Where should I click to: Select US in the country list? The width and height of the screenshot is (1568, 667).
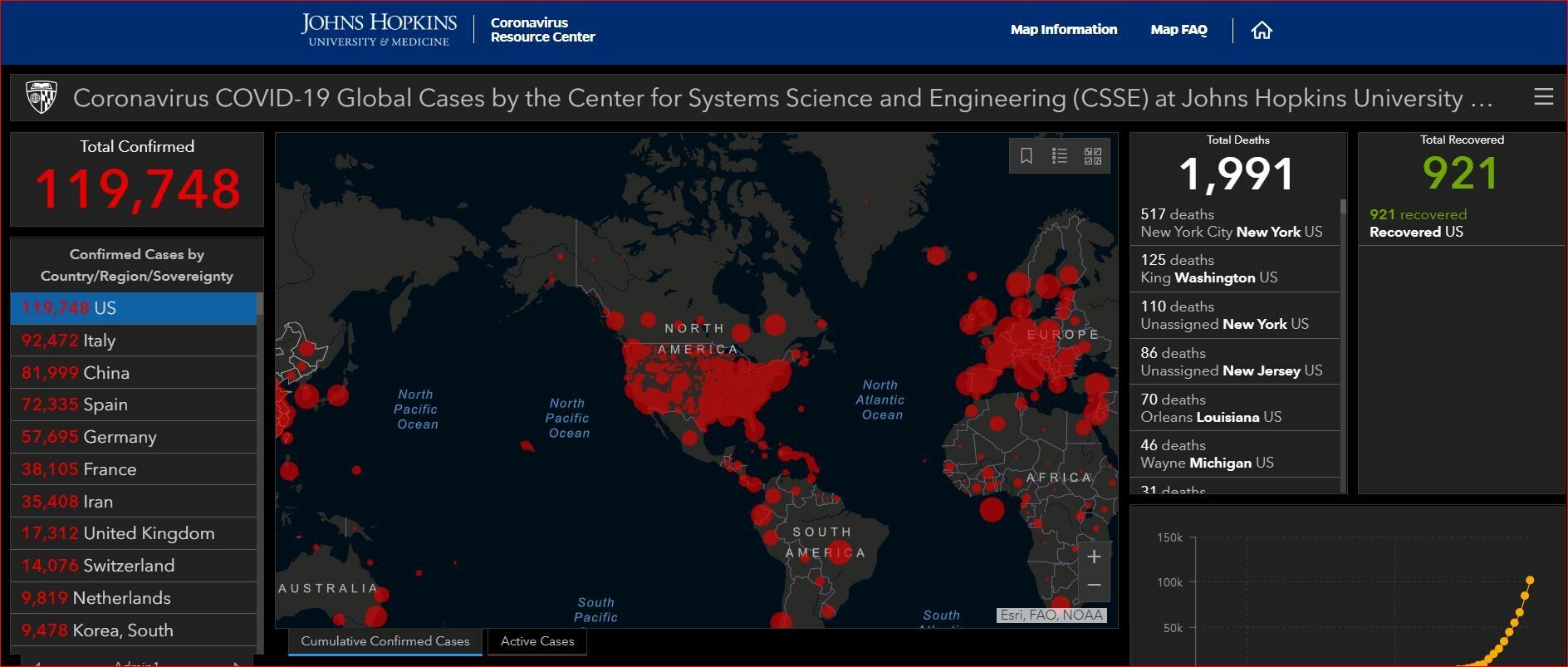[x=134, y=308]
